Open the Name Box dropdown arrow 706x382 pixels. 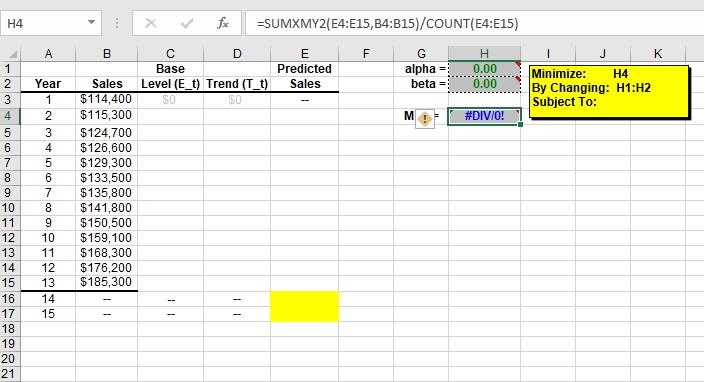91,22
